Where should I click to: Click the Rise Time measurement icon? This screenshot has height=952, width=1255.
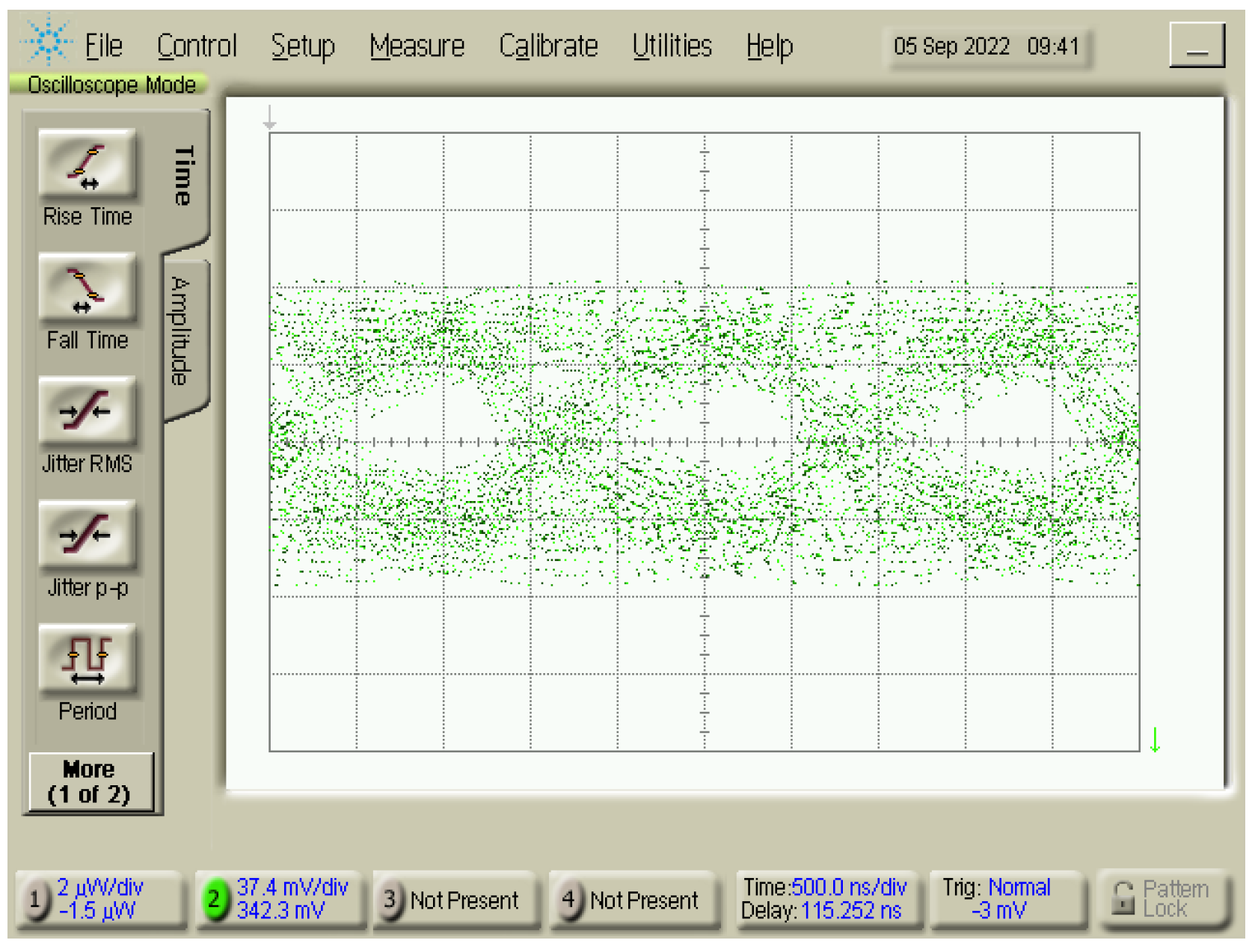click(88, 164)
